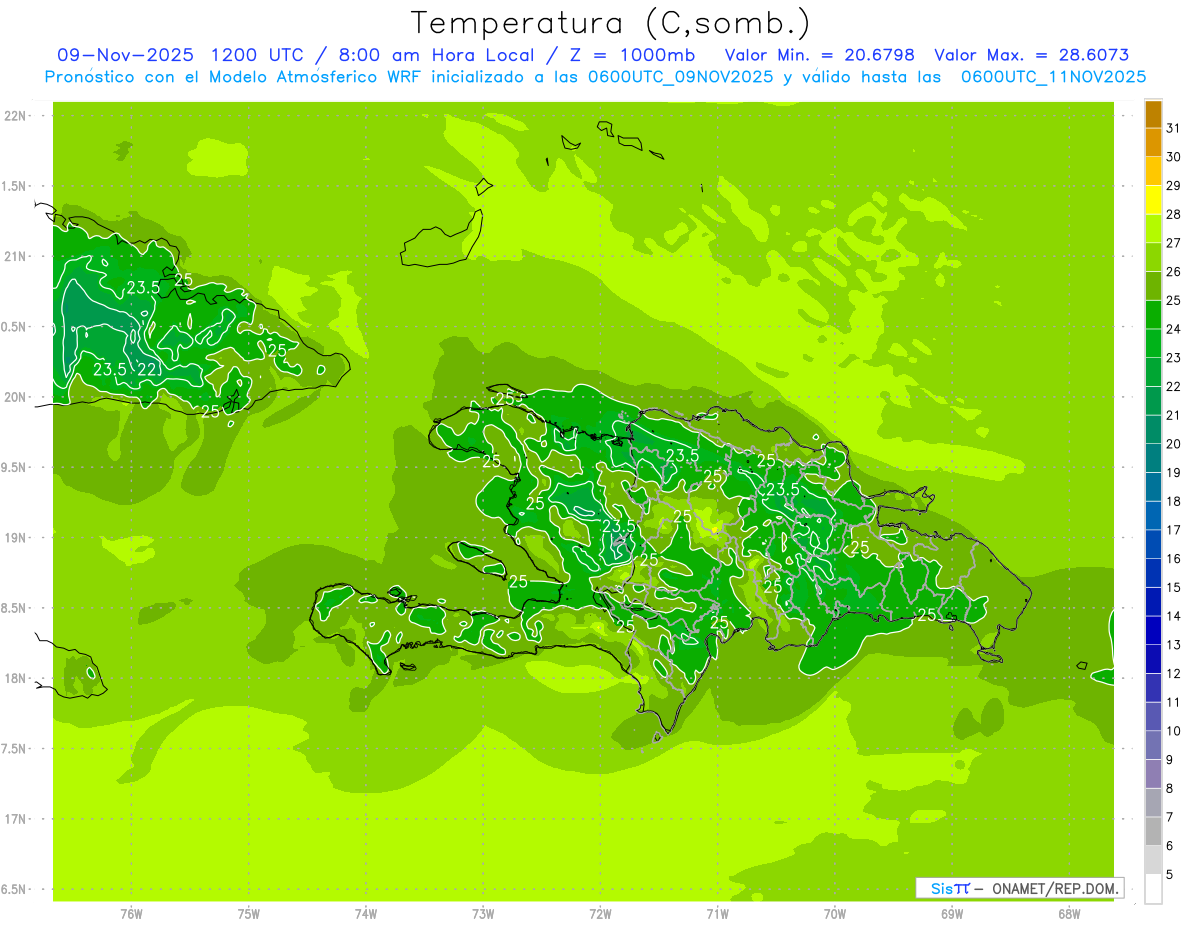Click the "19N" latitude axis label
This screenshot has height=927, width=1200.
click(x=14, y=537)
